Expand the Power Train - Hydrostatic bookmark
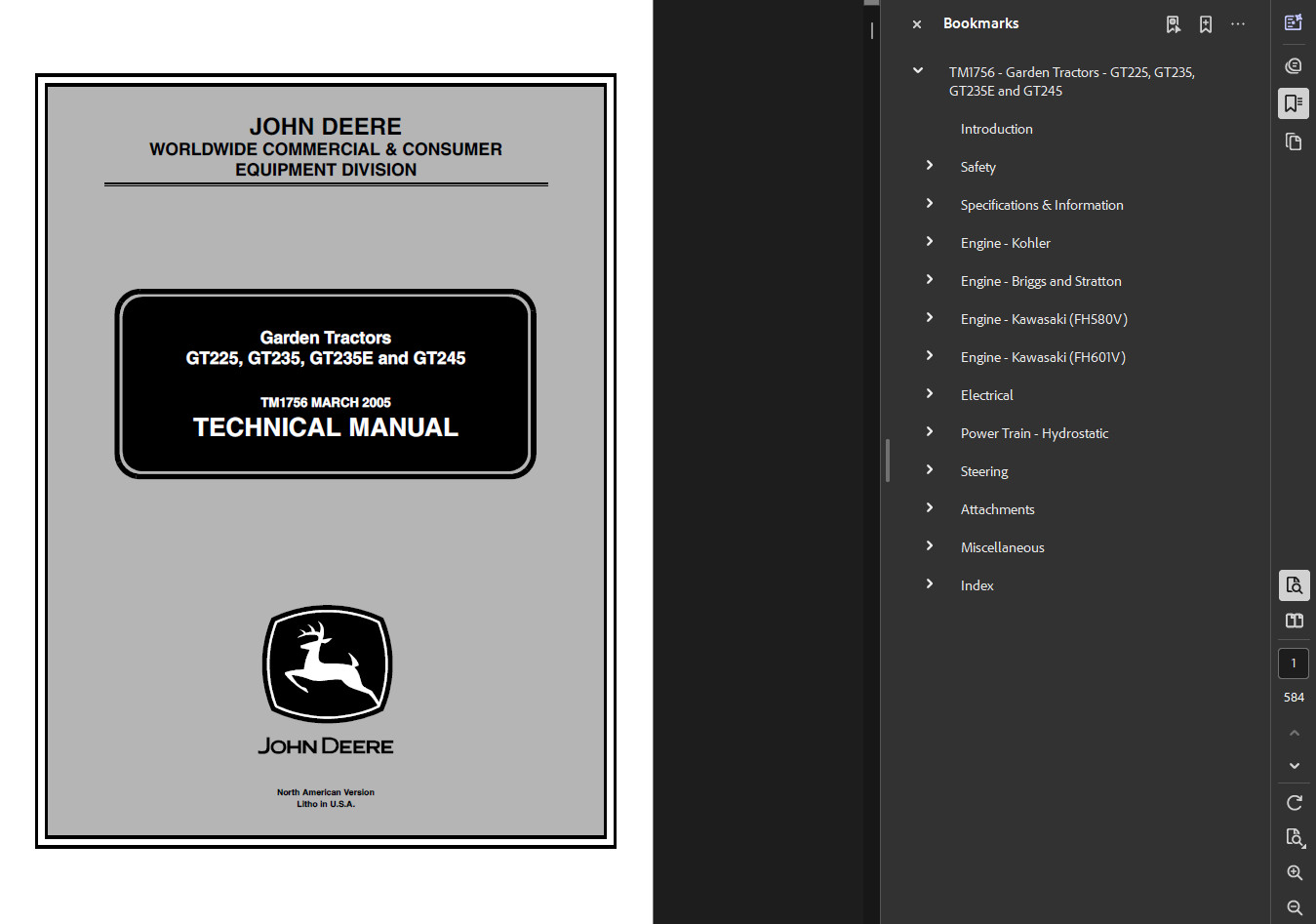This screenshot has width=1316, height=924. tap(930, 432)
